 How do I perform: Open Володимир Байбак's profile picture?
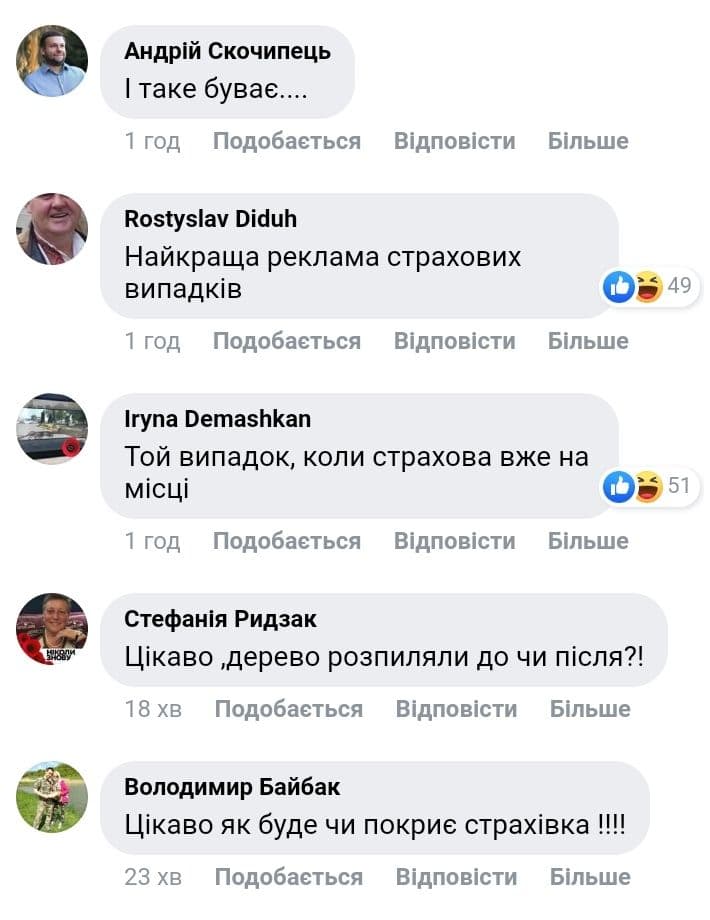click(52, 797)
